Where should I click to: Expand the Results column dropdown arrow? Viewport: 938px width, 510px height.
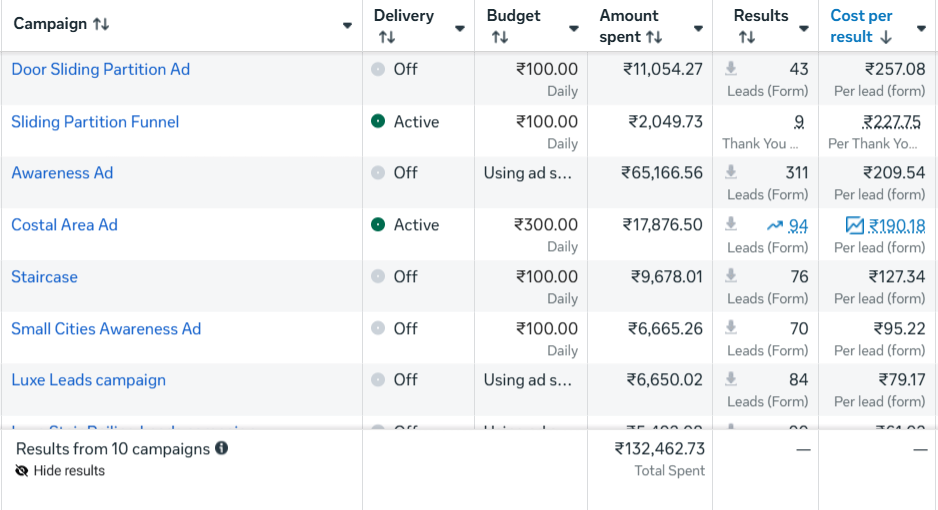click(x=803, y=28)
